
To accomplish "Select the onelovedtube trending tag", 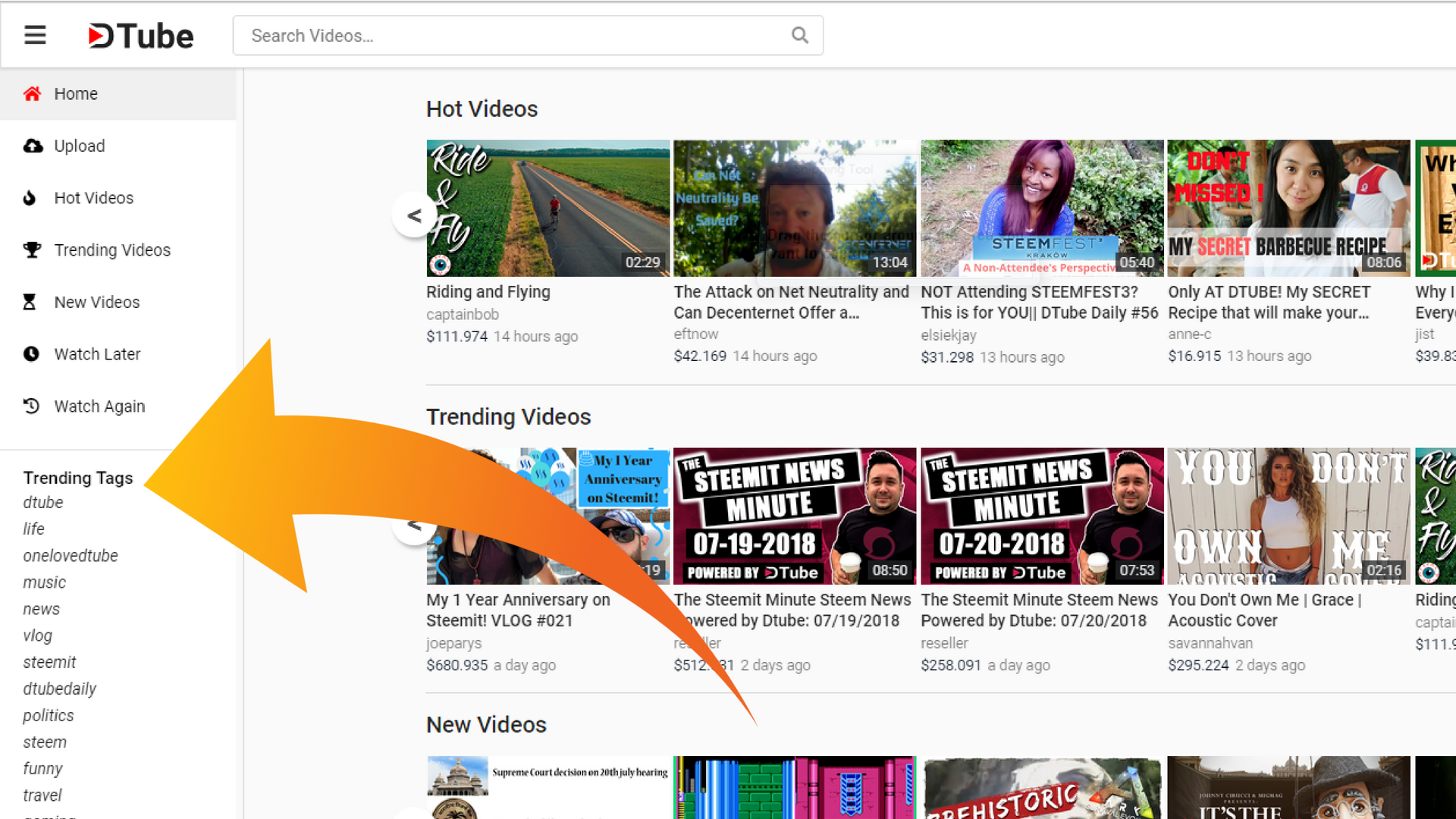I will 71,556.
